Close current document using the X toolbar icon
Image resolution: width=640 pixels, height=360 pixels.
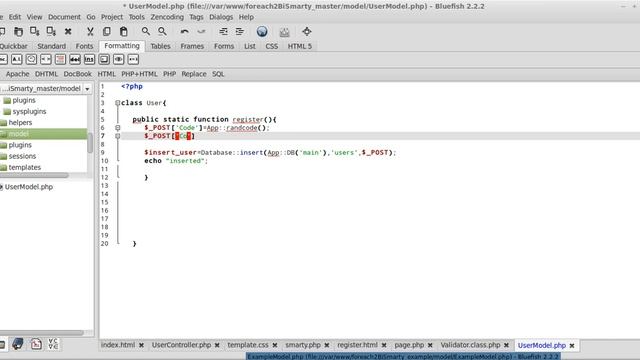coord(68,31)
